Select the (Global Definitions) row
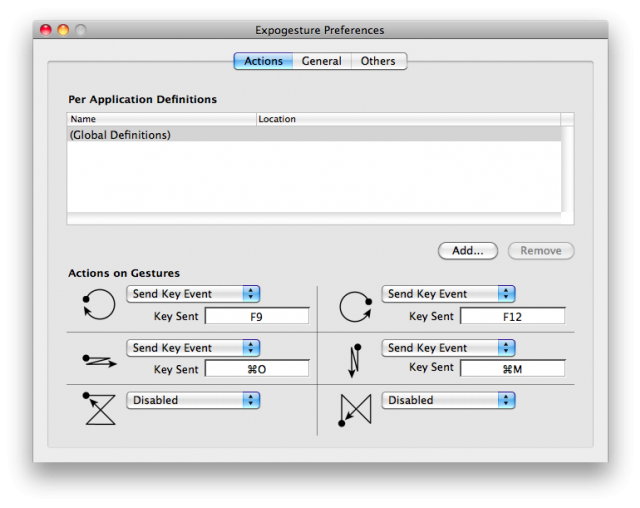The image size is (640, 508). point(314,135)
